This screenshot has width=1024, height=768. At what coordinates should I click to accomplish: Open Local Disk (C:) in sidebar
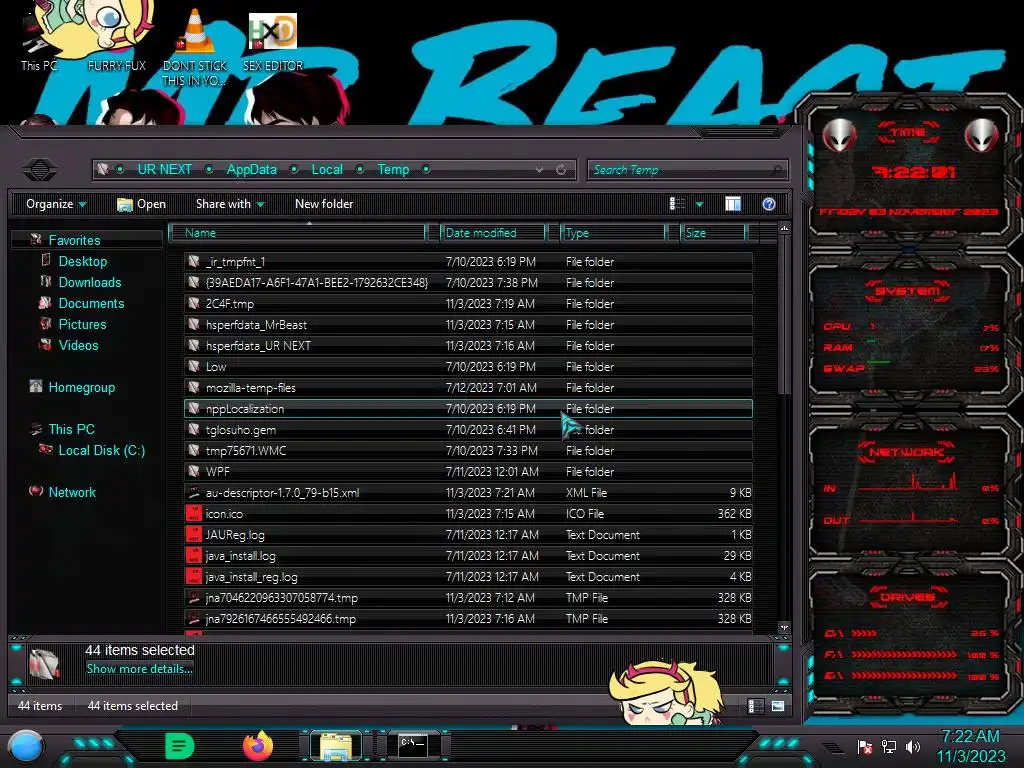click(x=101, y=450)
